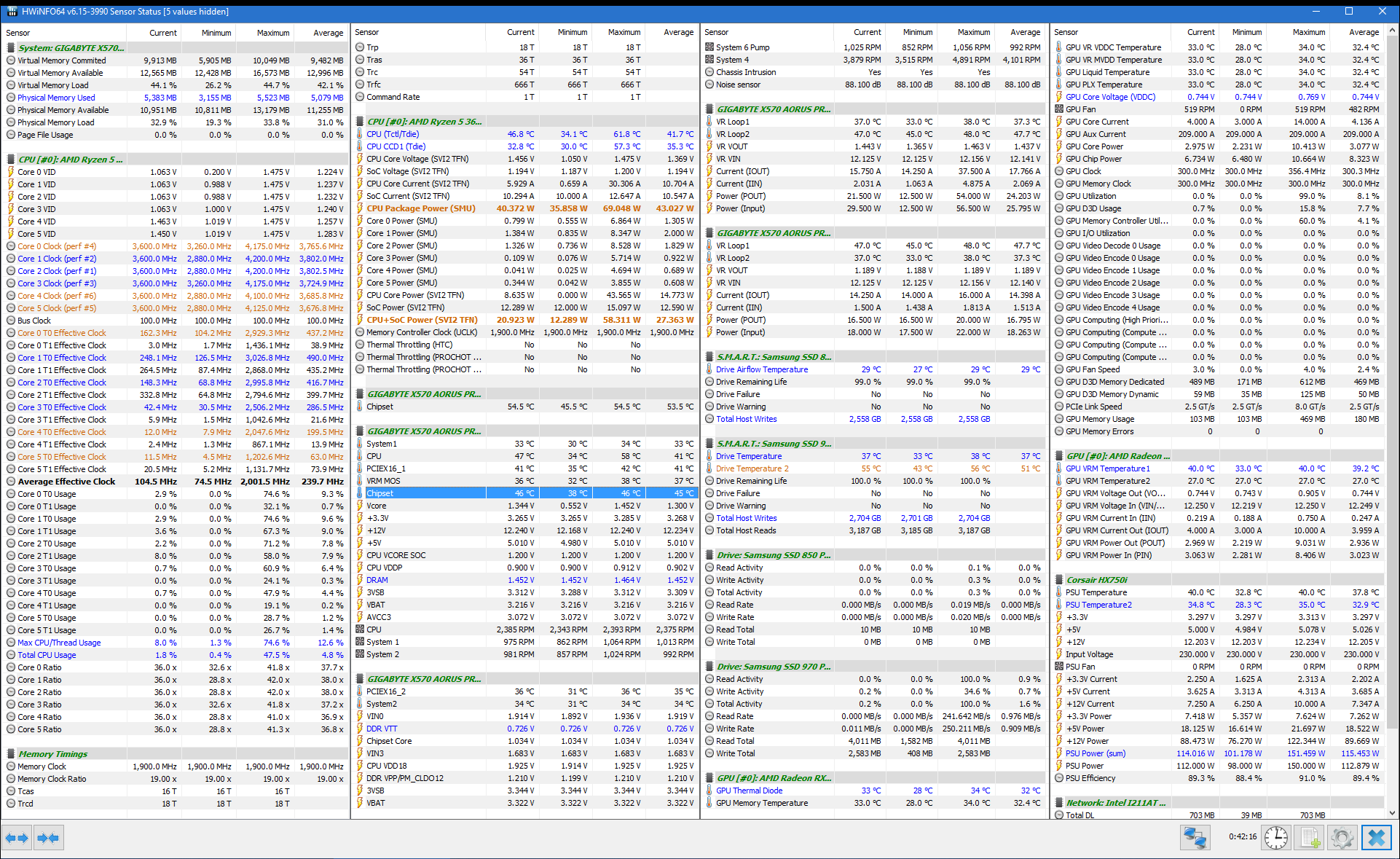Screen dimensions: 1400x859
Task: Select GPU Memory Errors row
Action: point(1218,431)
